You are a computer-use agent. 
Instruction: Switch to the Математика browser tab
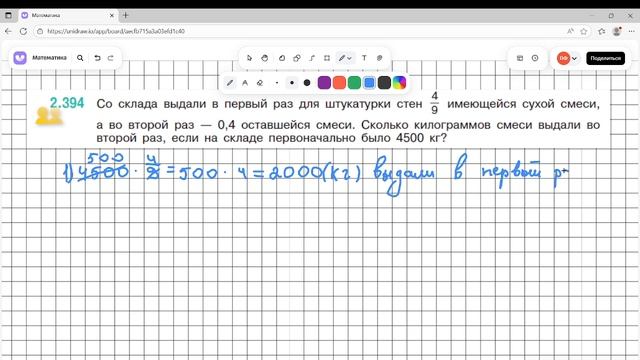pos(67,15)
